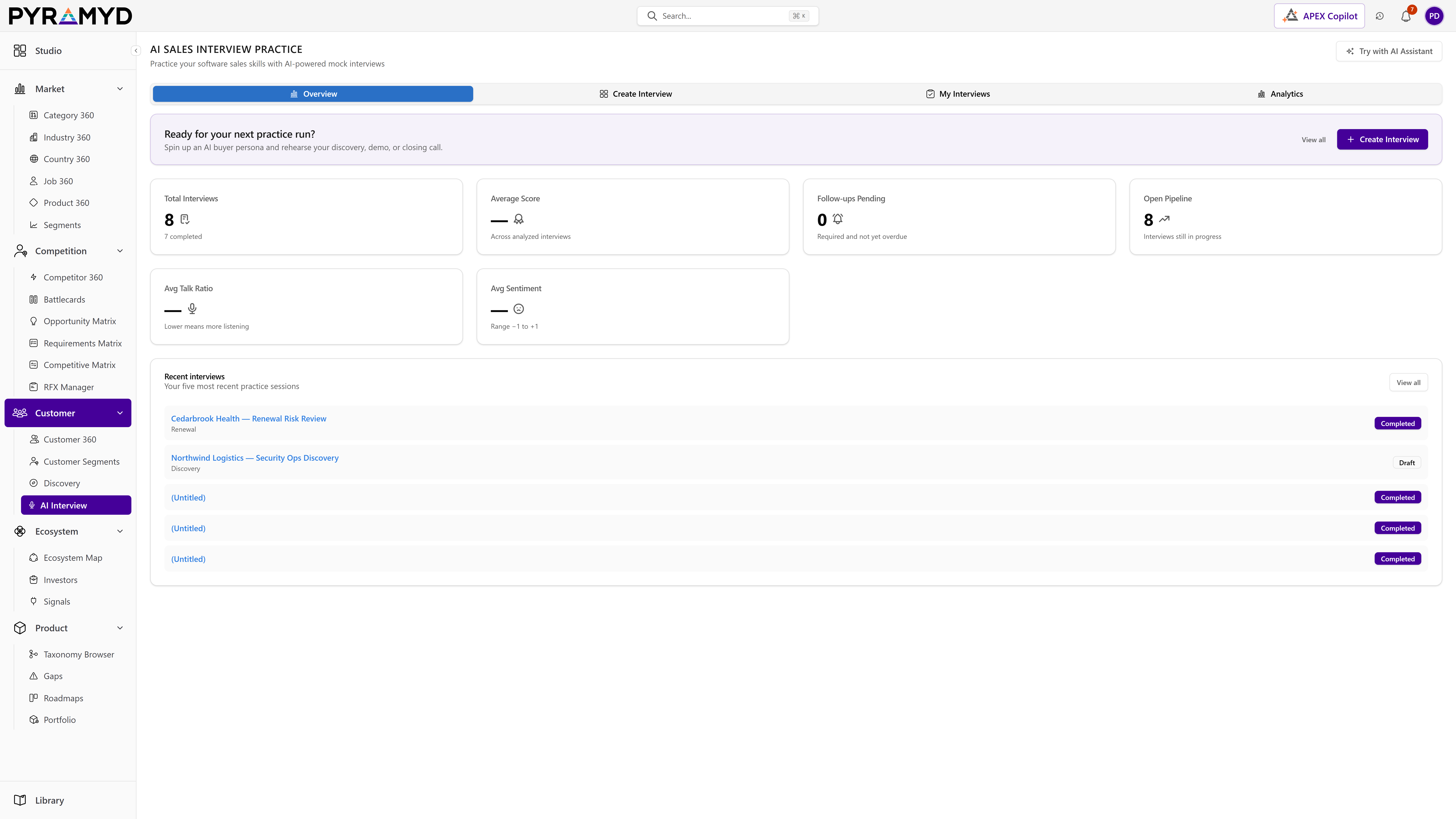Click the Library book icon
Viewport: 1456px width, 819px height.
tap(20, 800)
